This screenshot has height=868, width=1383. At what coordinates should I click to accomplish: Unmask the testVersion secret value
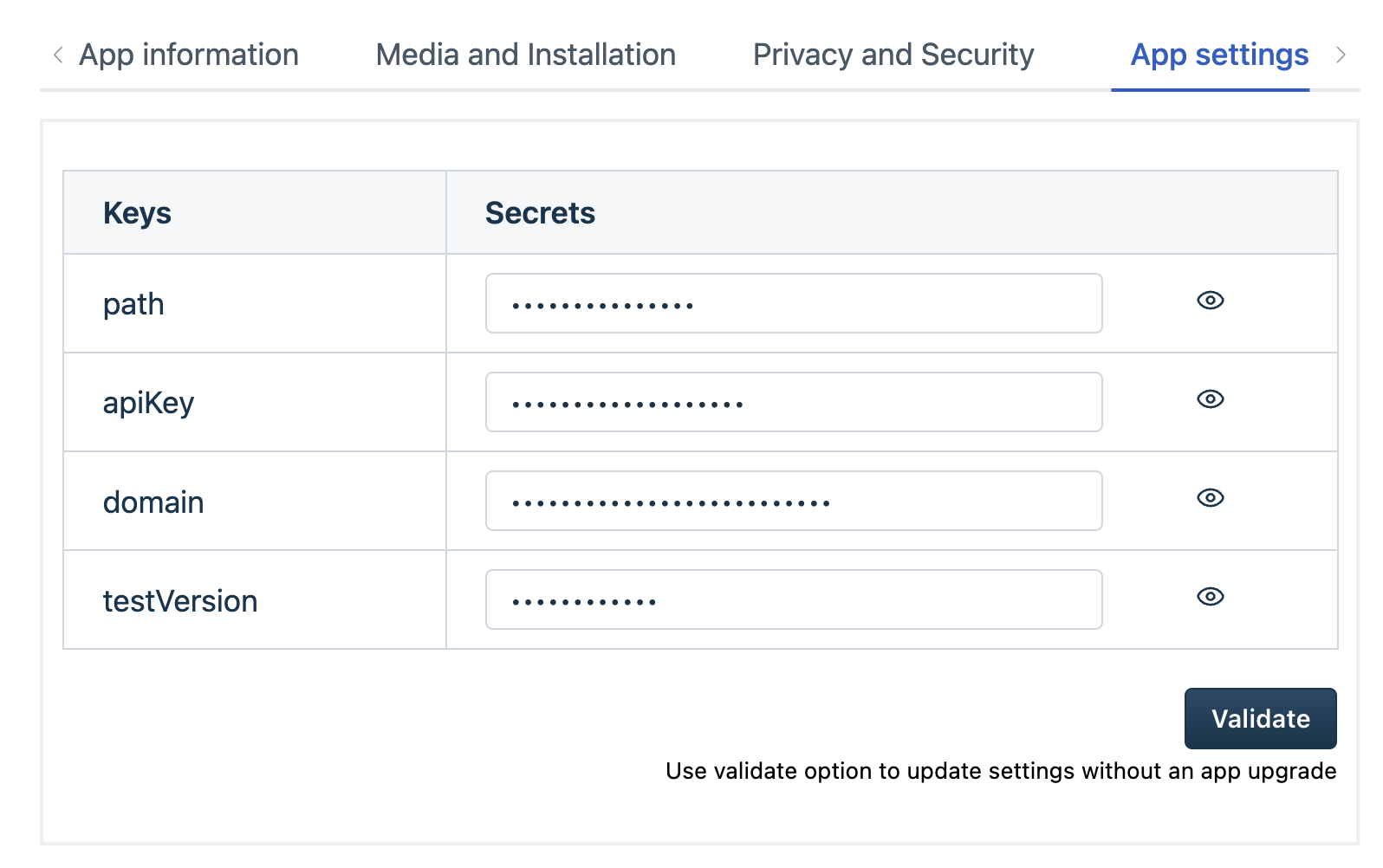tap(1210, 597)
